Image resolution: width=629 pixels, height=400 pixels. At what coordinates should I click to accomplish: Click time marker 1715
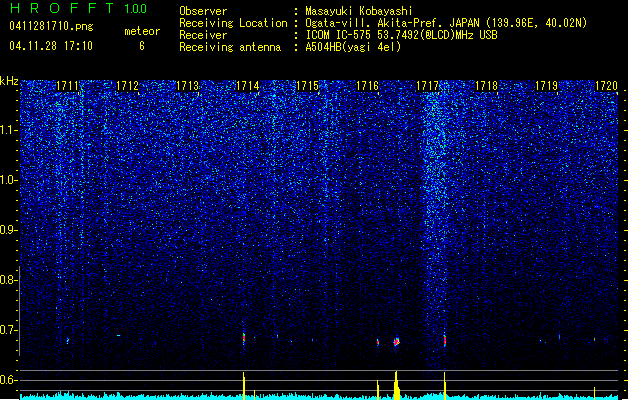coord(307,86)
